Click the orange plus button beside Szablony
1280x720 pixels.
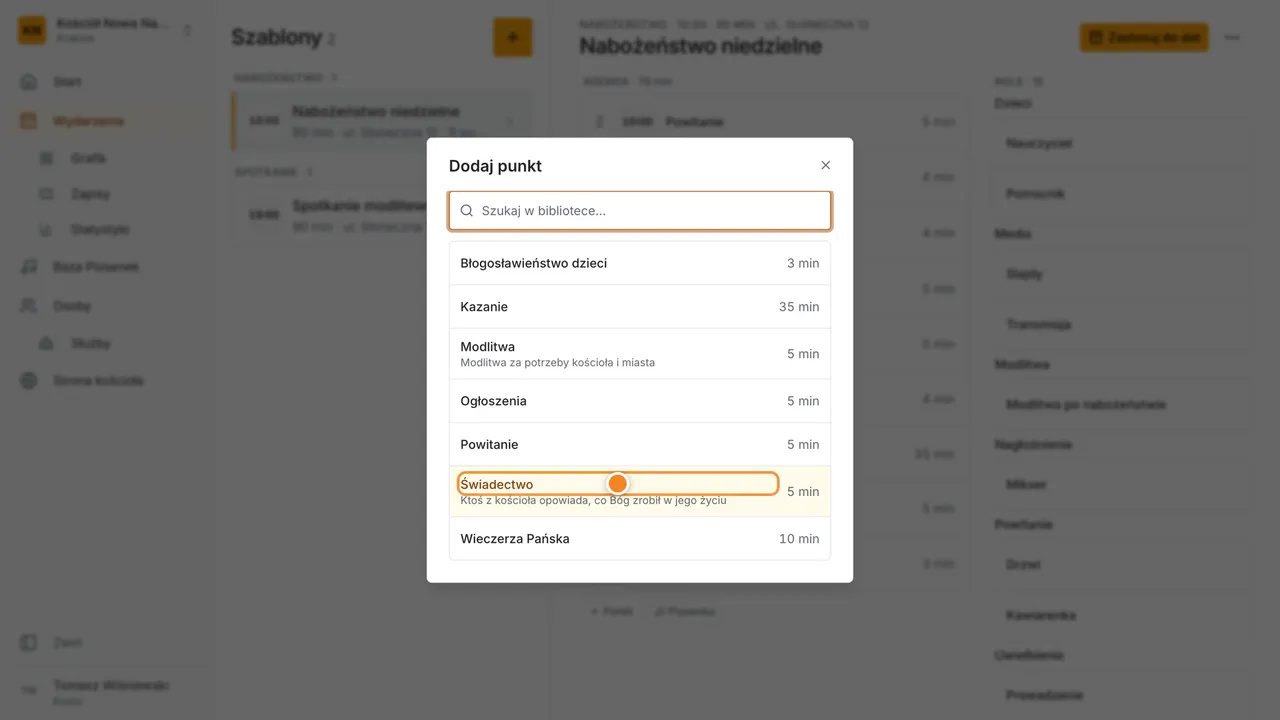(513, 38)
